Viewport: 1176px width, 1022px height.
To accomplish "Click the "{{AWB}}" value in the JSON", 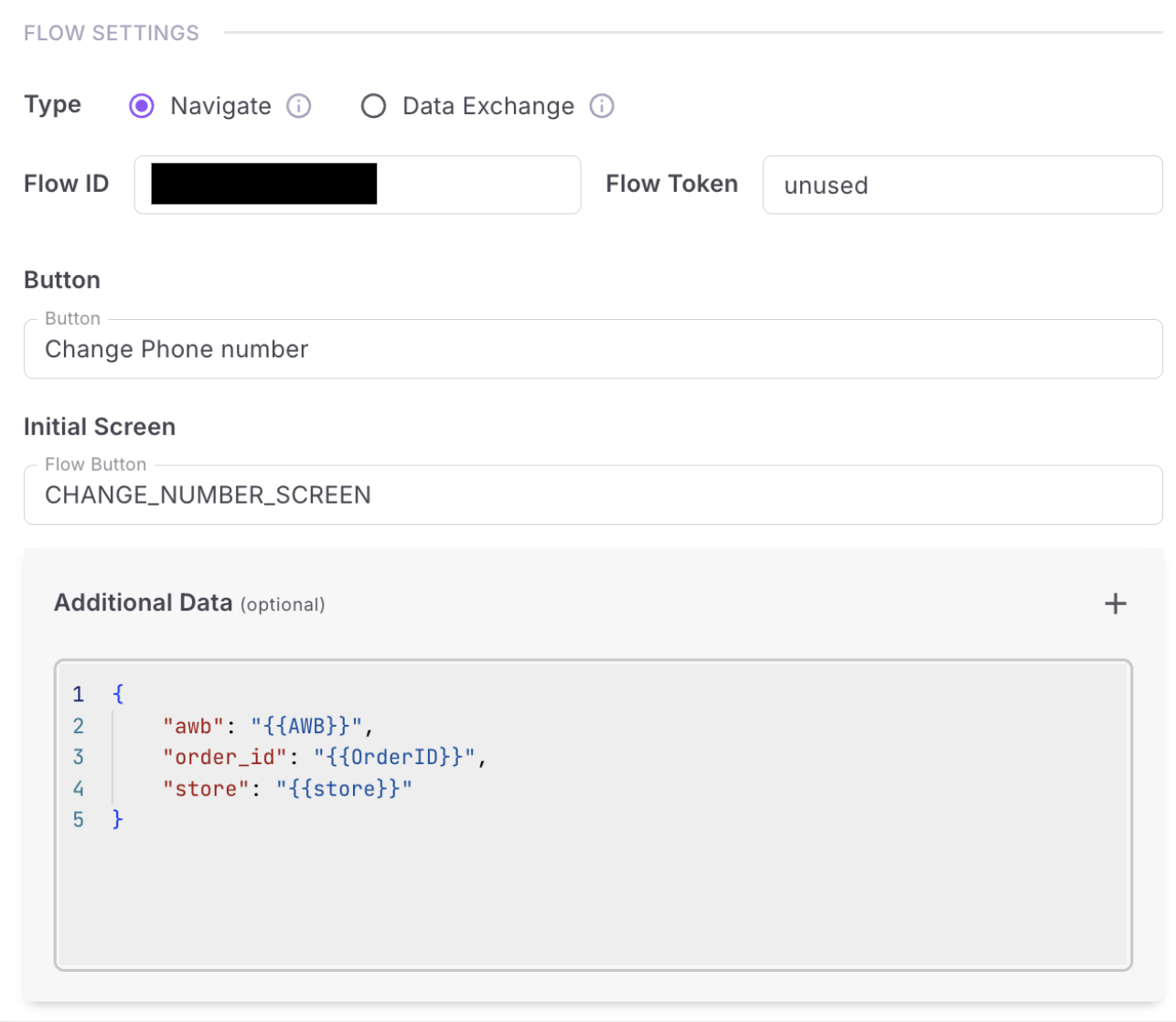I will click(x=307, y=727).
